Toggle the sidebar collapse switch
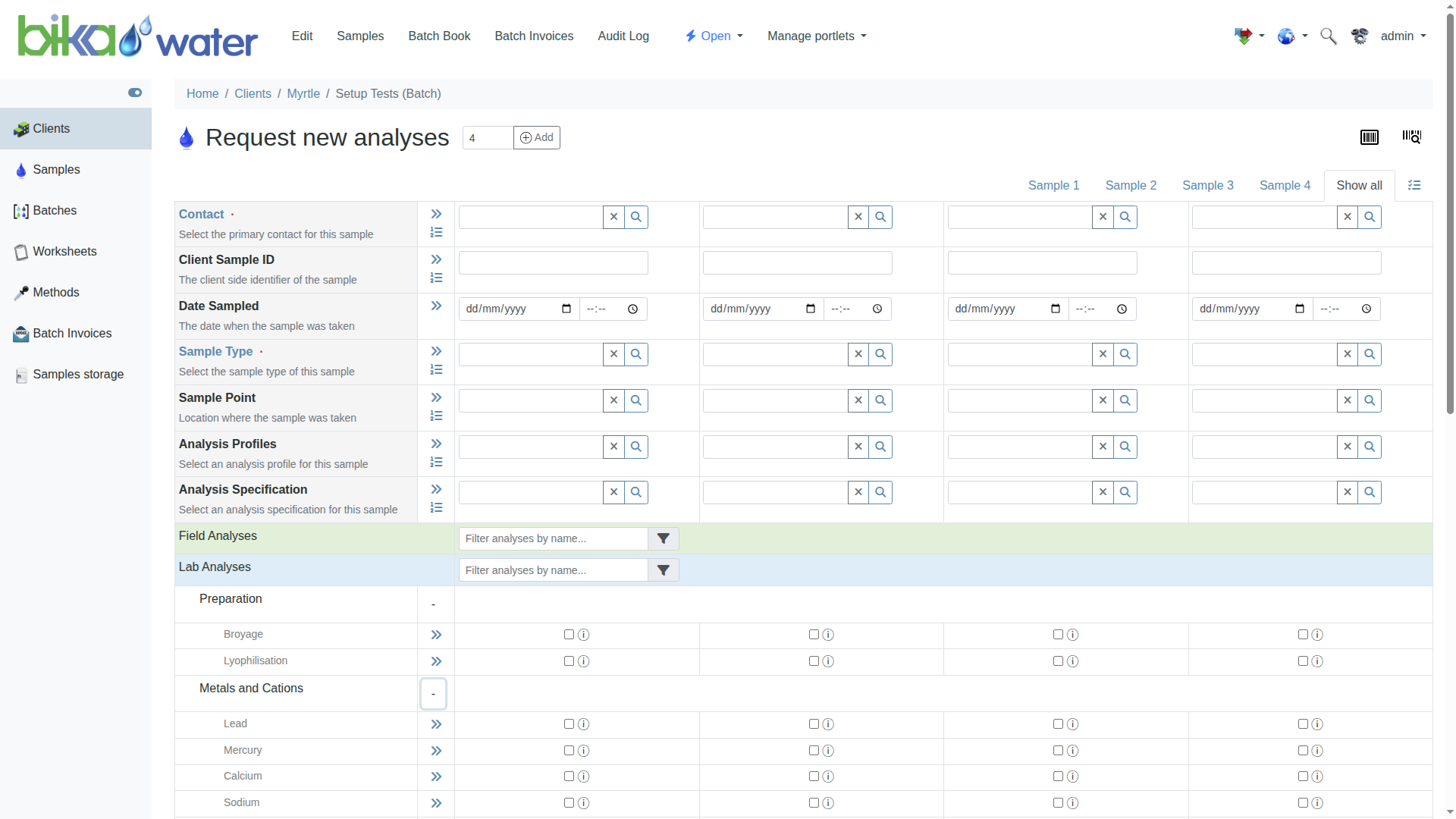 coord(135,93)
